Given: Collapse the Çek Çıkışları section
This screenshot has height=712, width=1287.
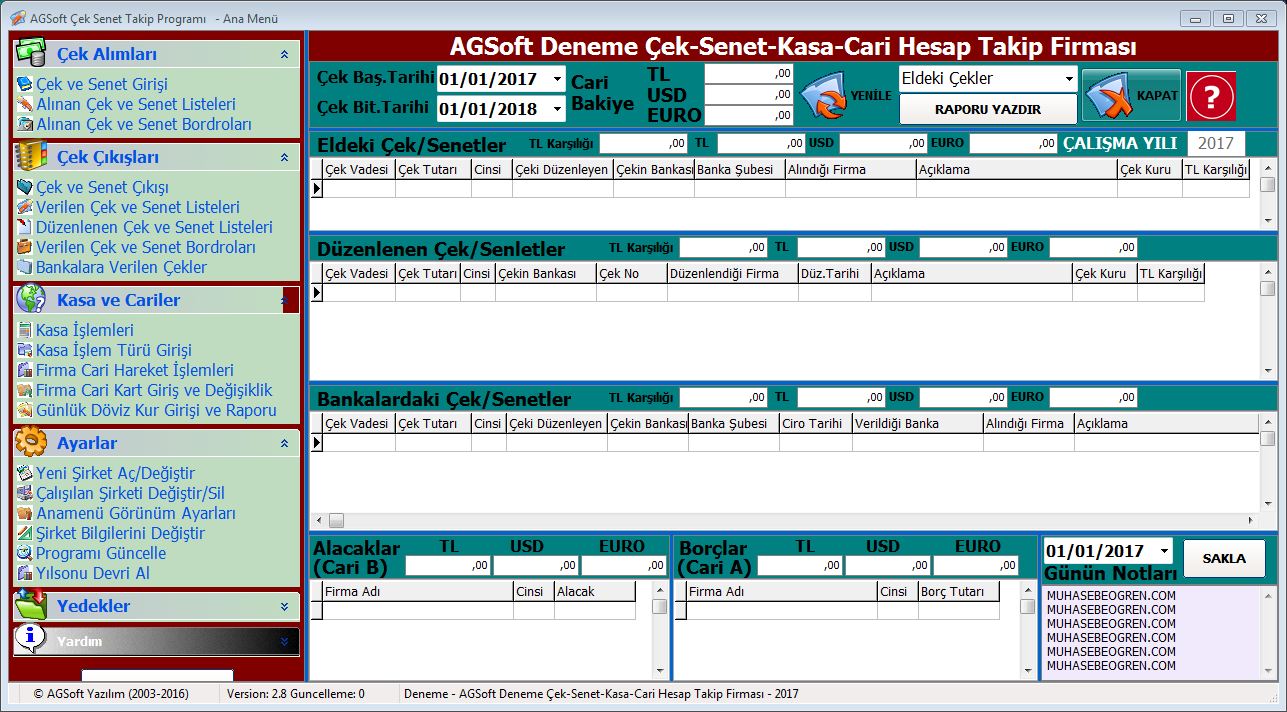Looking at the screenshot, I should coord(284,158).
